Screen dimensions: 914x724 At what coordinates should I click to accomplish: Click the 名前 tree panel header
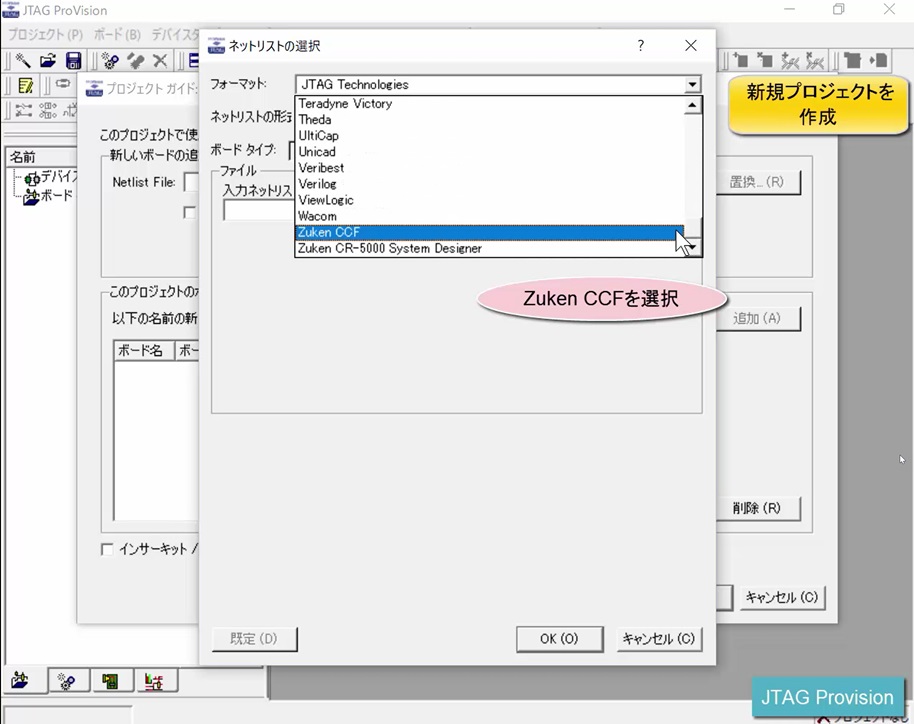41,157
